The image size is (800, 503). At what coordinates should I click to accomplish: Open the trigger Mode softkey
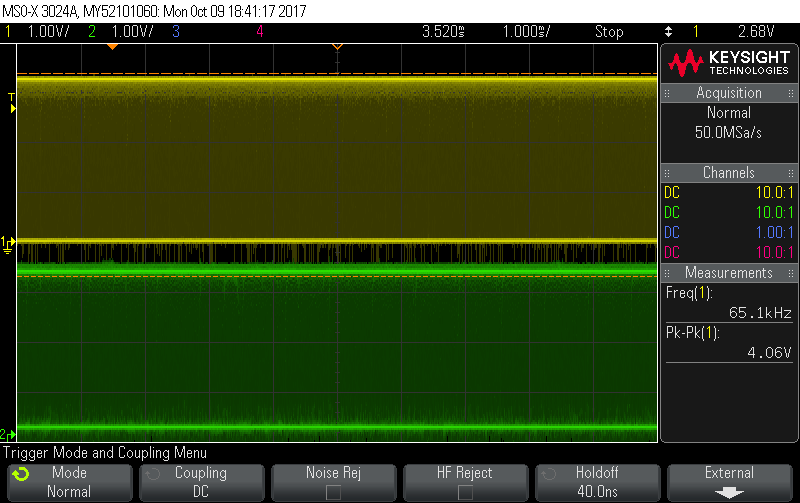[x=69, y=482]
